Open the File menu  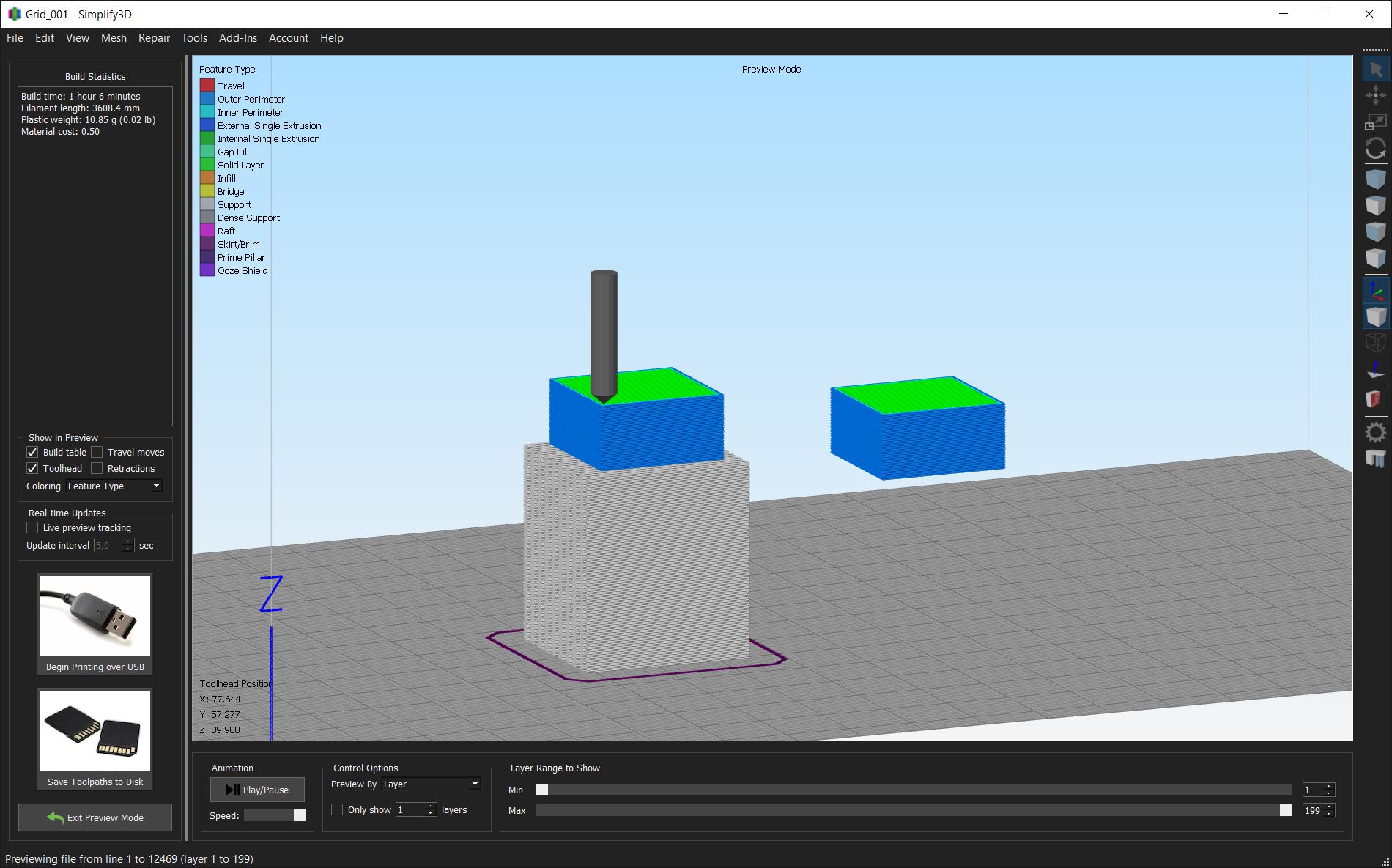pyautogui.click(x=15, y=38)
